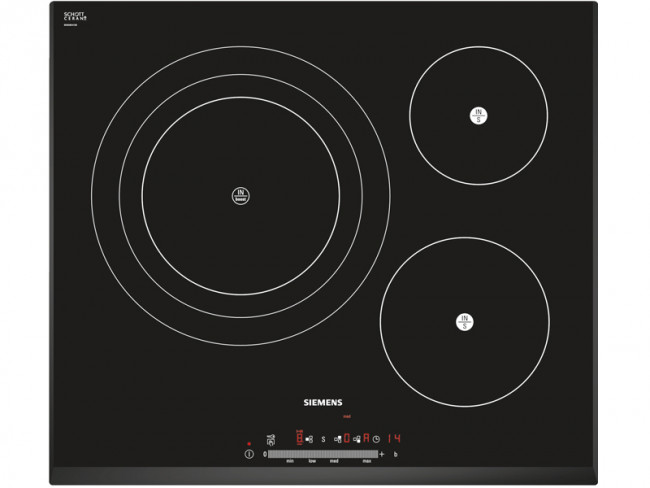The height and width of the screenshot is (488, 650).
Task: Set the power slider to 'min'
Action: pos(290,461)
